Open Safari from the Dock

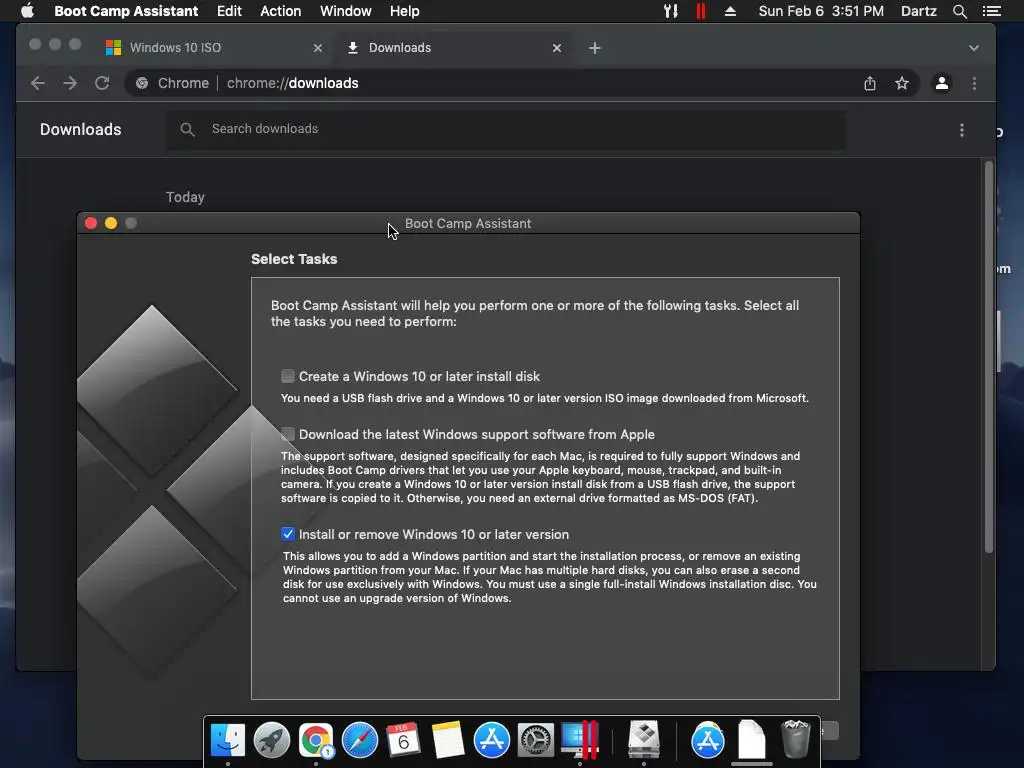360,740
